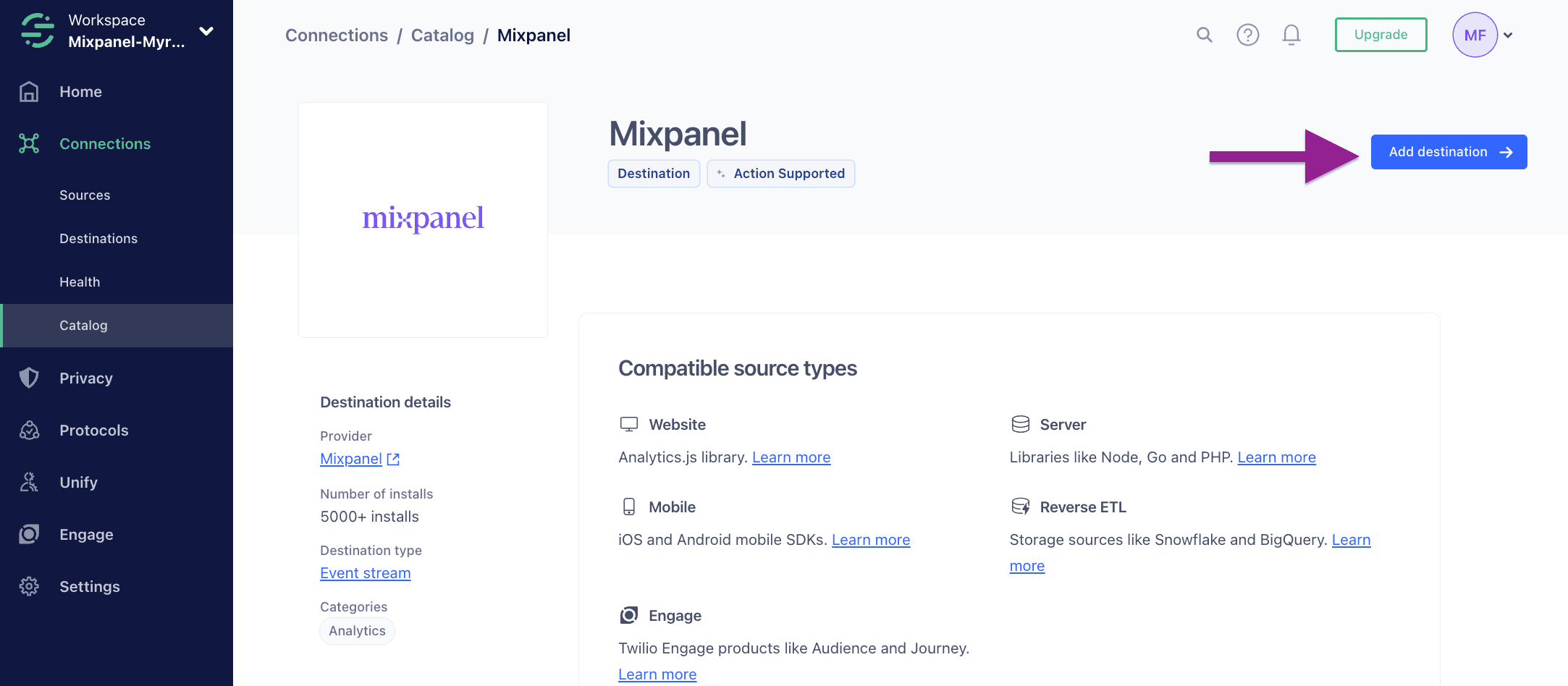Click the Connections icon in sidebar

click(29, 143)
